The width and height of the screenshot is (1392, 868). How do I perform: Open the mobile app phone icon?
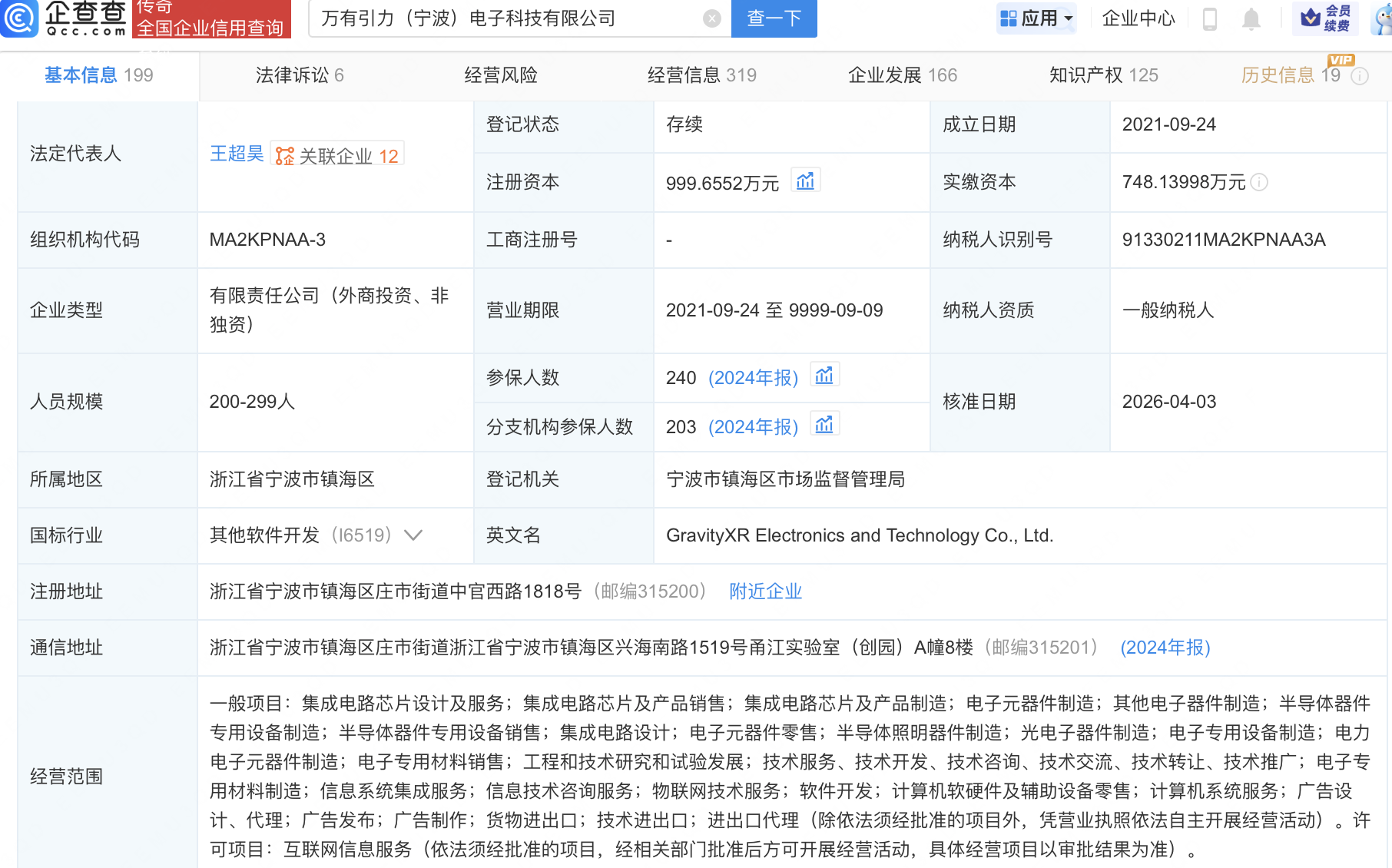tap(1210, 21)
